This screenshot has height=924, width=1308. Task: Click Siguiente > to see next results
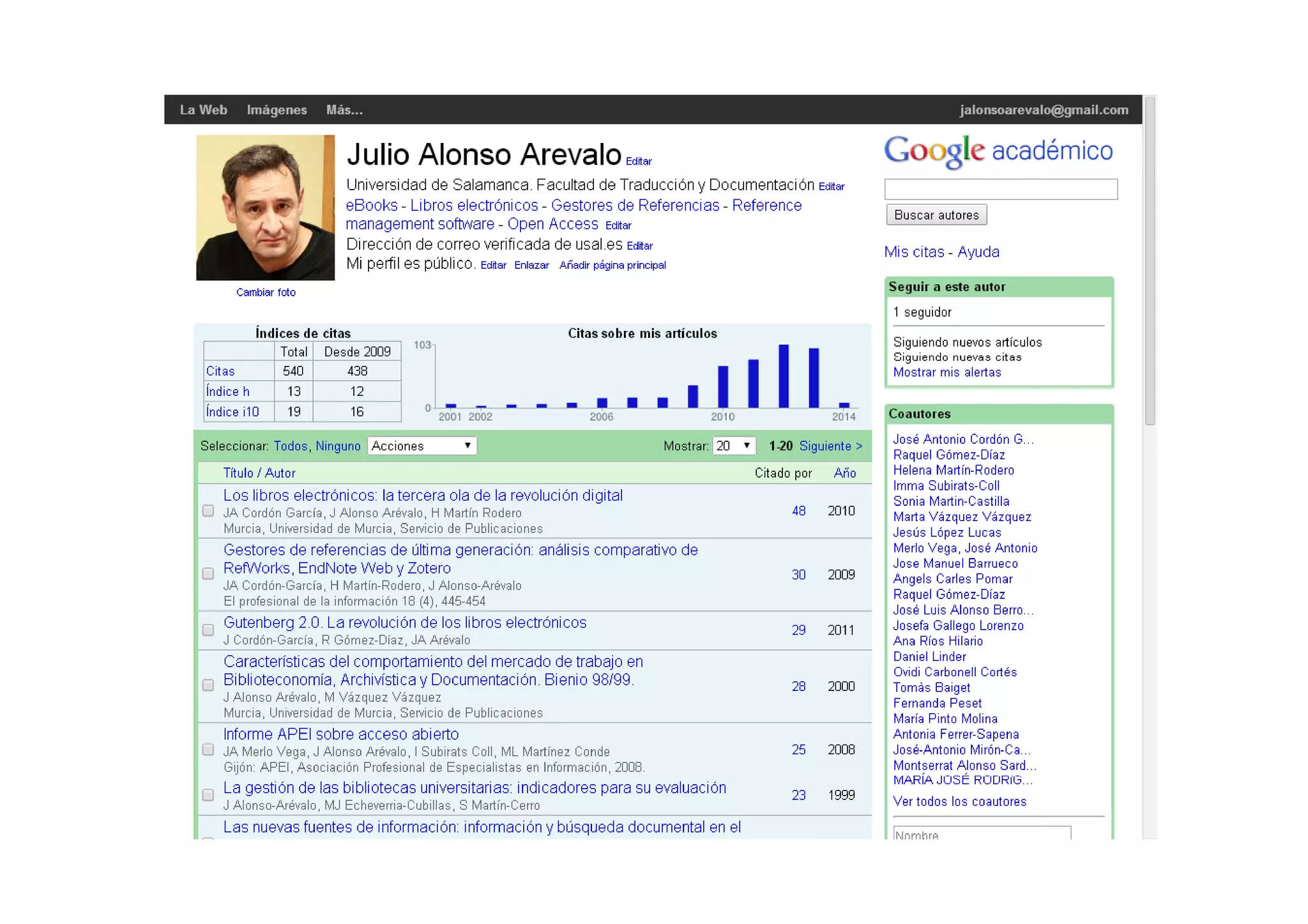830,446
